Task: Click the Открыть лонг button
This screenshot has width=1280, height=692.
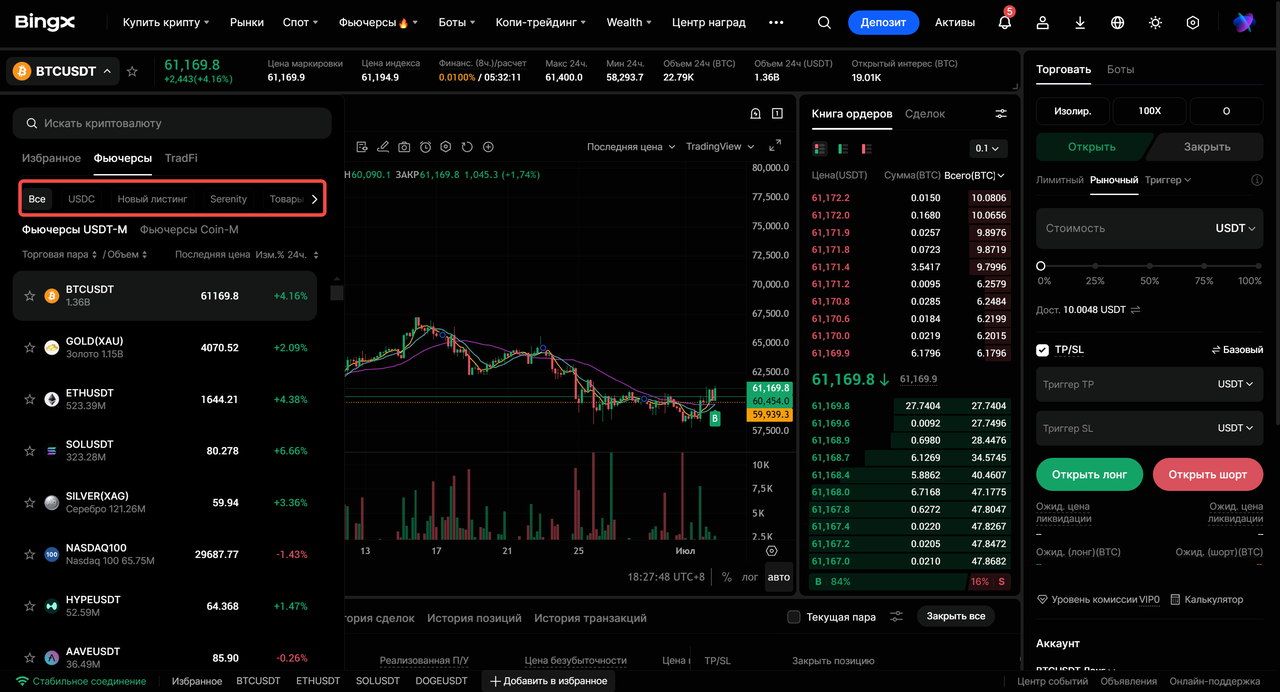Action: 1089,474
